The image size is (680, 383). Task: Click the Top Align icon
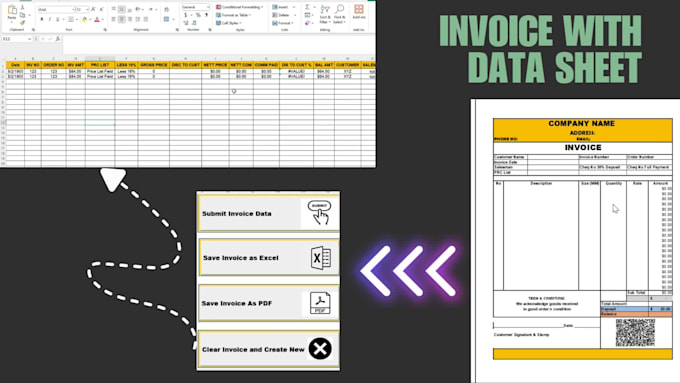point(114,9)
